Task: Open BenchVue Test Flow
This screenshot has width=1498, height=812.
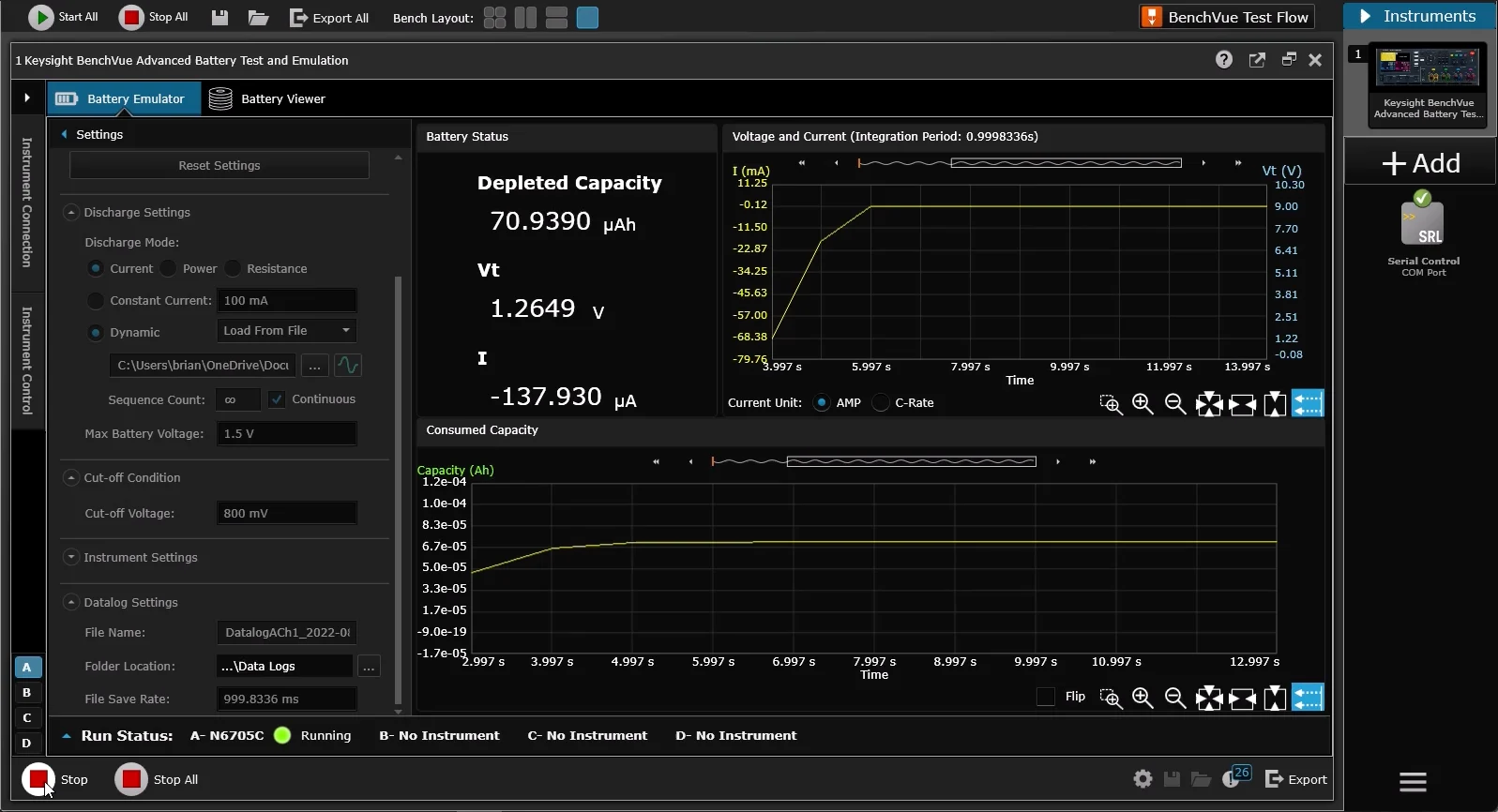Action: pos(1226,17)
